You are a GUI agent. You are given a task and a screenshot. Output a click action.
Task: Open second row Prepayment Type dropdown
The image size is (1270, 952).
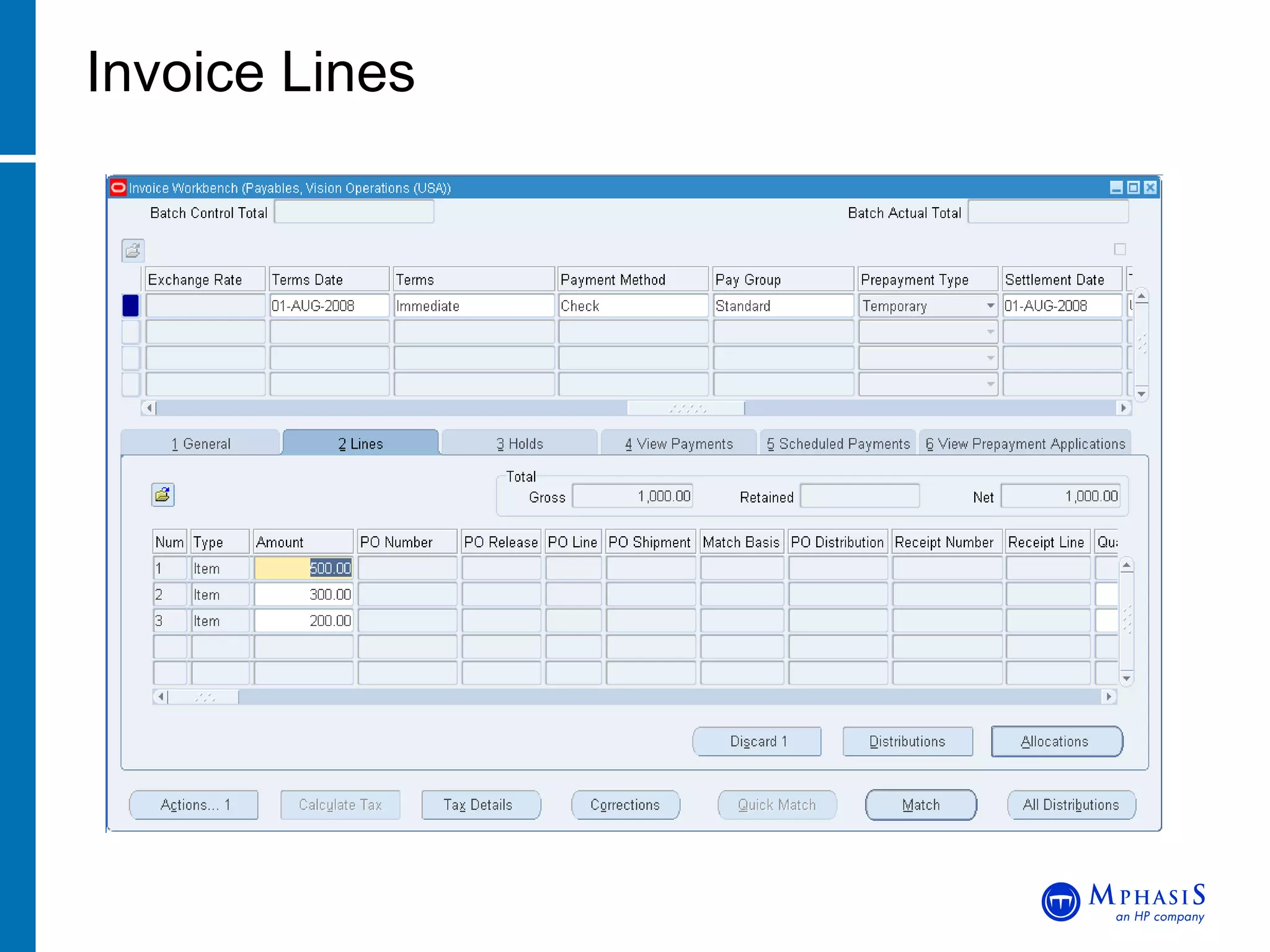[990, 332]
